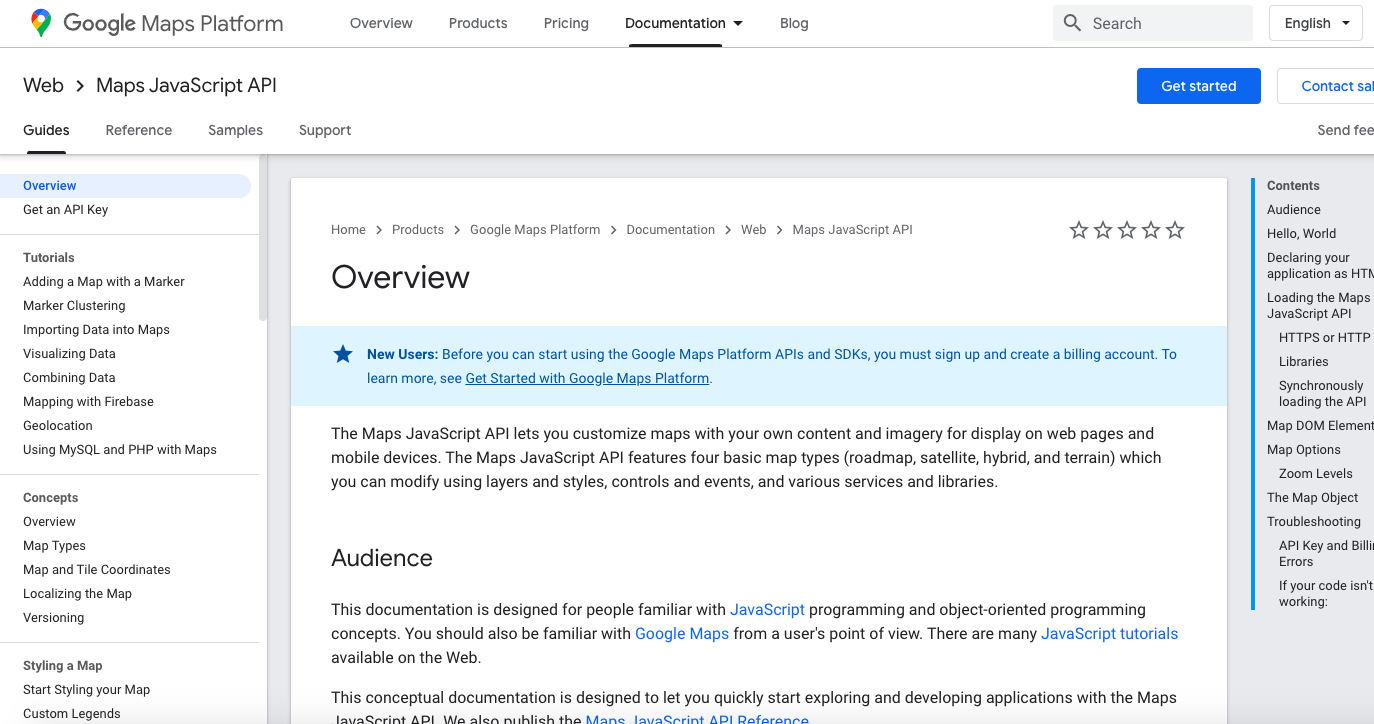Rate the page with the second star
Viewport: 1374px width, 724px height.
tap(1102, 230)
